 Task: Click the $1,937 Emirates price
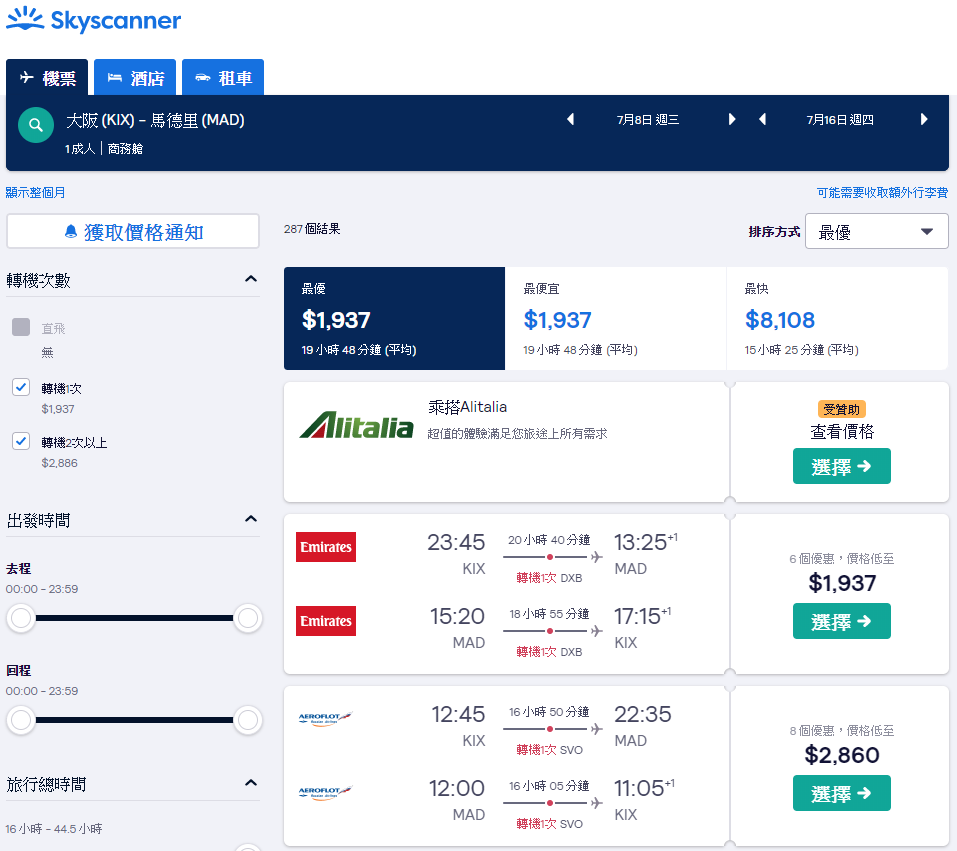coord(842,583)
